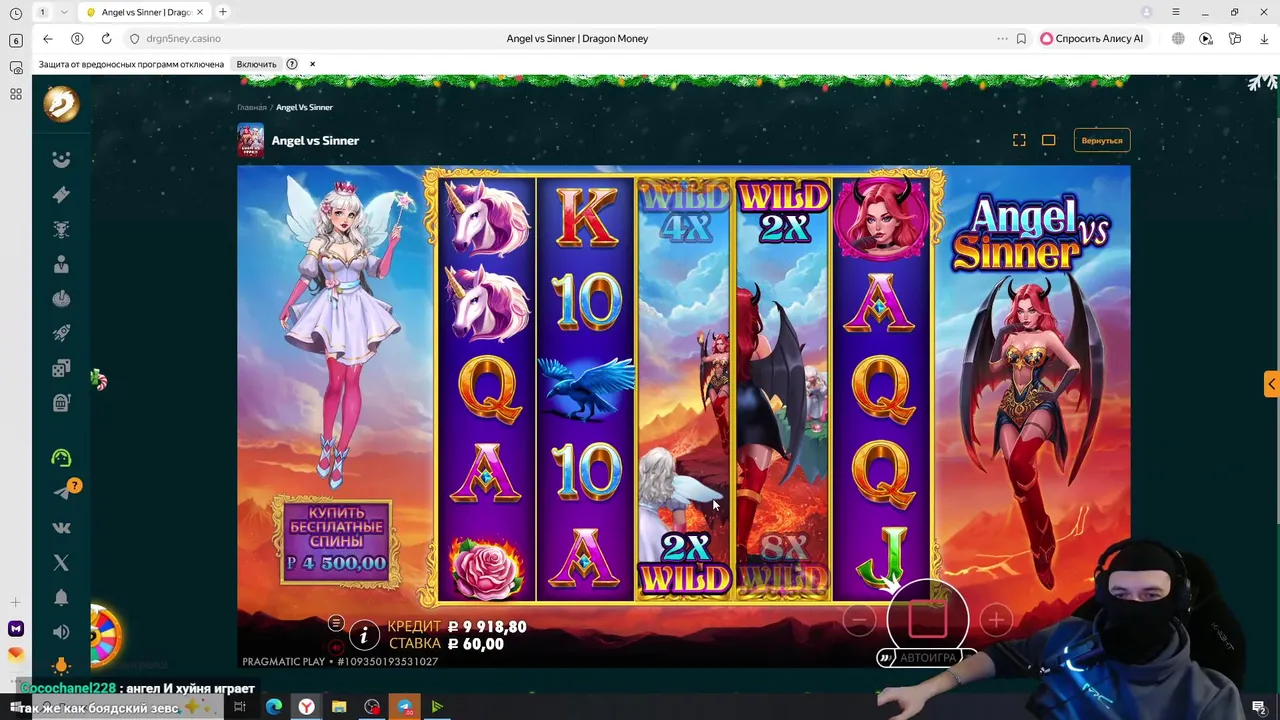This screenshot has width=1280, height=720.
Task: Open notifications bell in casino sidebar
Action: click(61, 597)
